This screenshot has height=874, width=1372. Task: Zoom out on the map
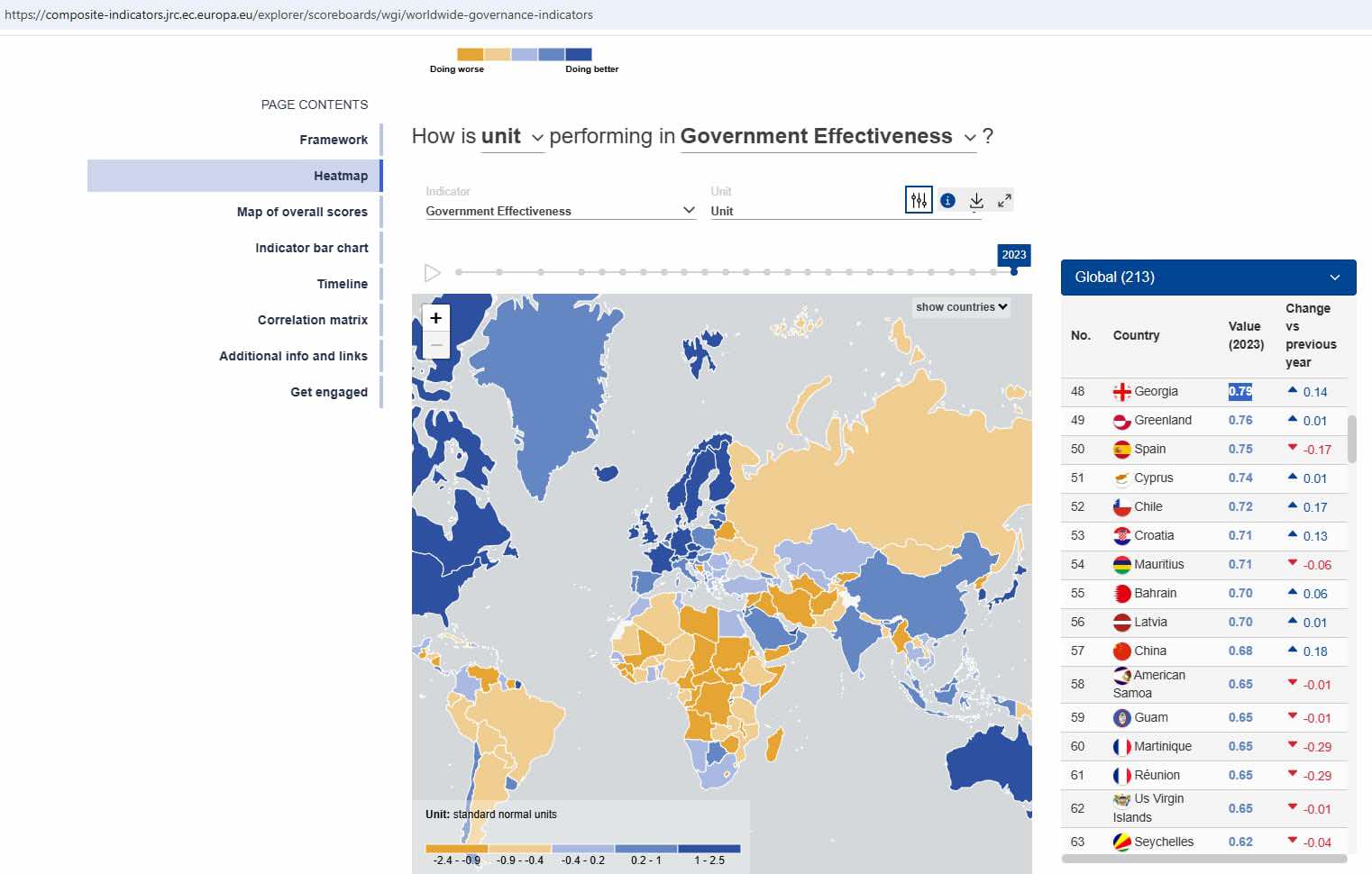click(435, 345)
